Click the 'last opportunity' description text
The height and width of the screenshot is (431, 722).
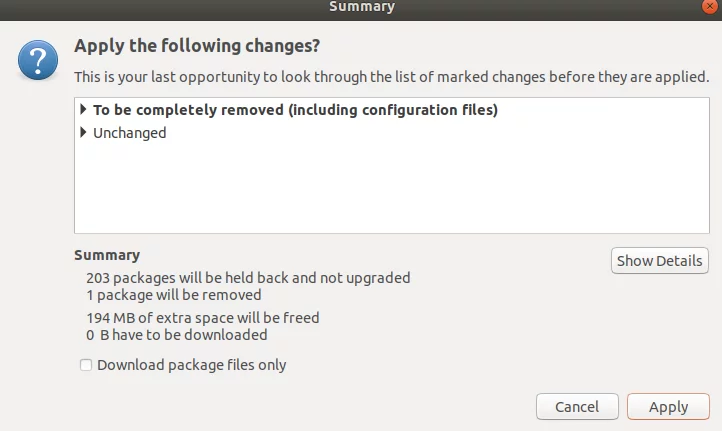(x=392, y=76)
